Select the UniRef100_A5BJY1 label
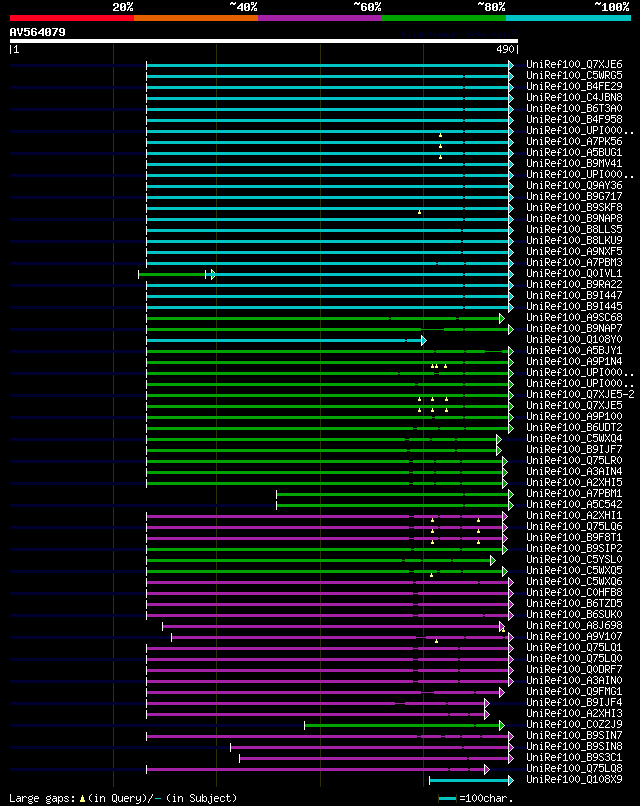The height and width of the screenshot is (806, 640). (x=574, y=351)
